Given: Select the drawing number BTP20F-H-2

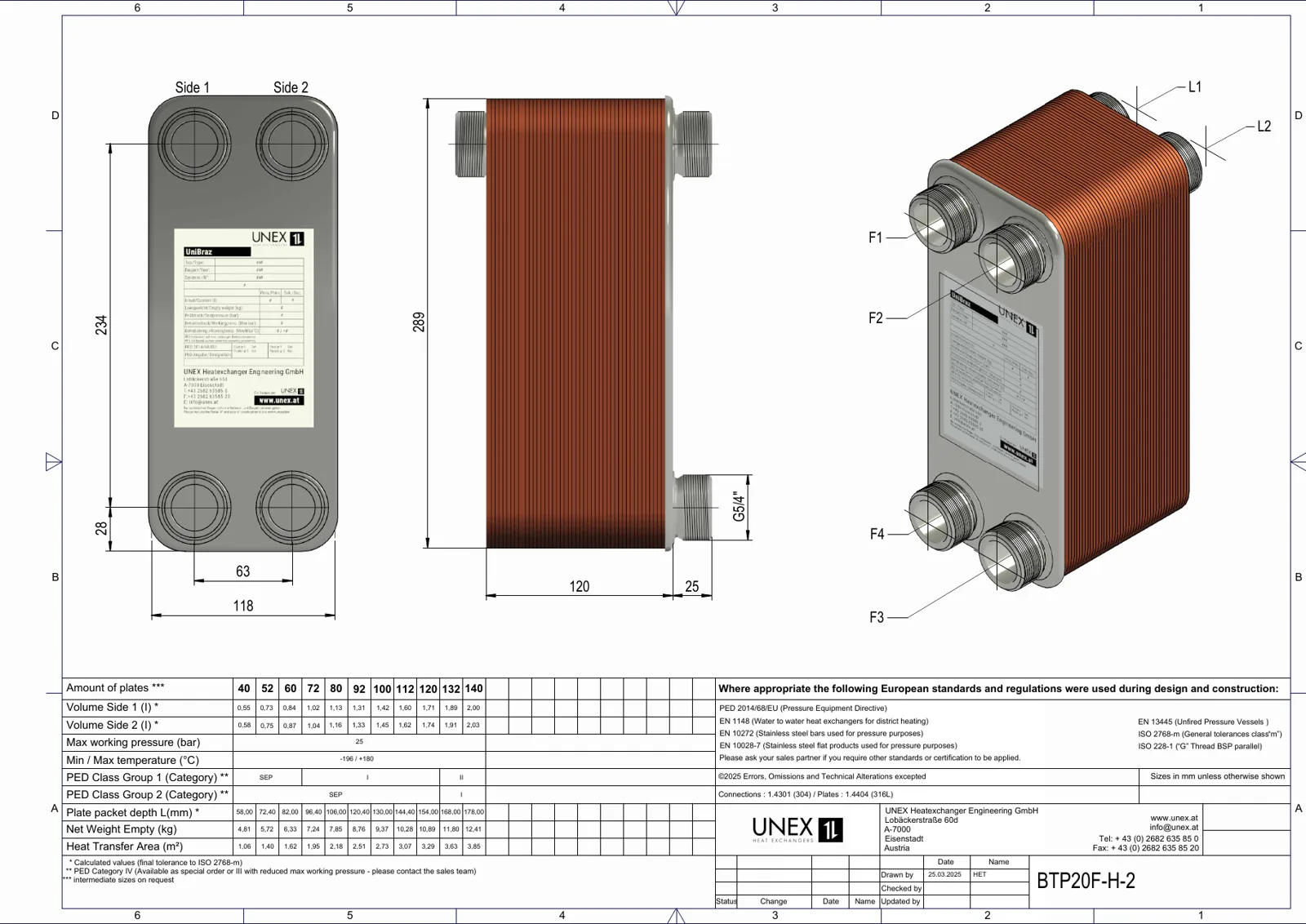Looking at the screenshot, I should click(1086, 881).
